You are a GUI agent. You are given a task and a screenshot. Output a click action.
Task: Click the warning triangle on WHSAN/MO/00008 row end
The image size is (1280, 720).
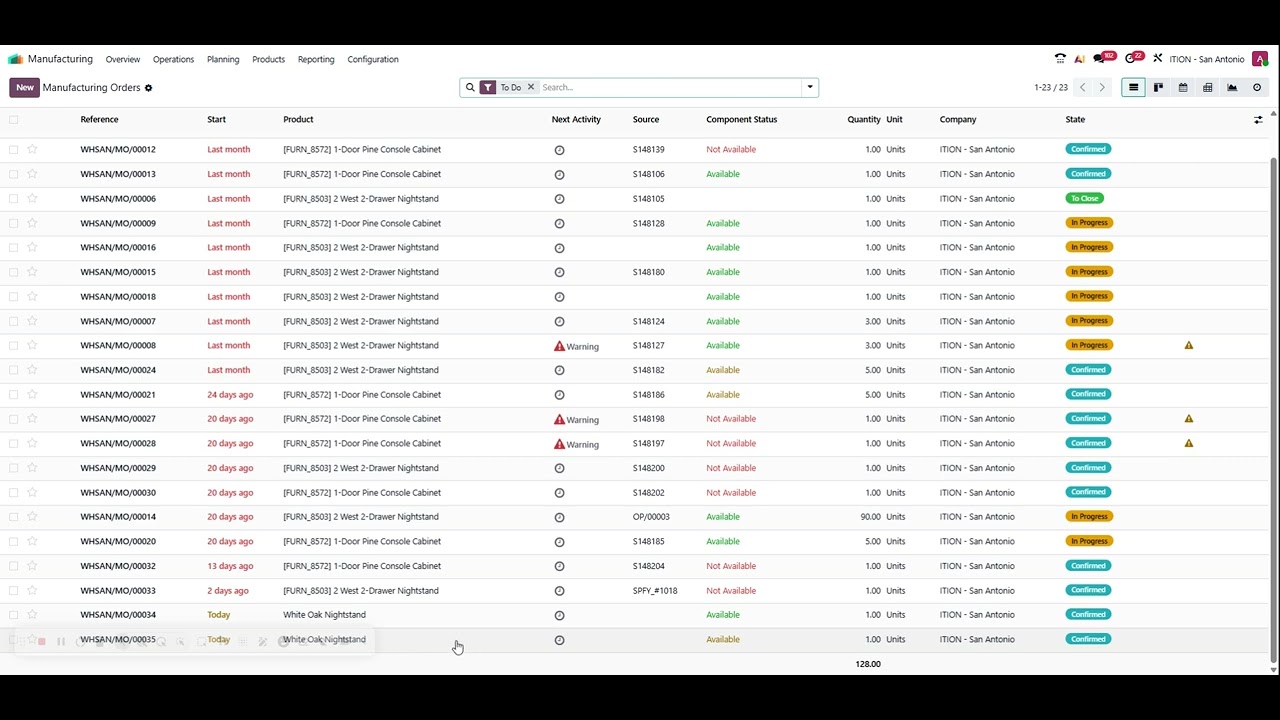(x=1189, y=346)
